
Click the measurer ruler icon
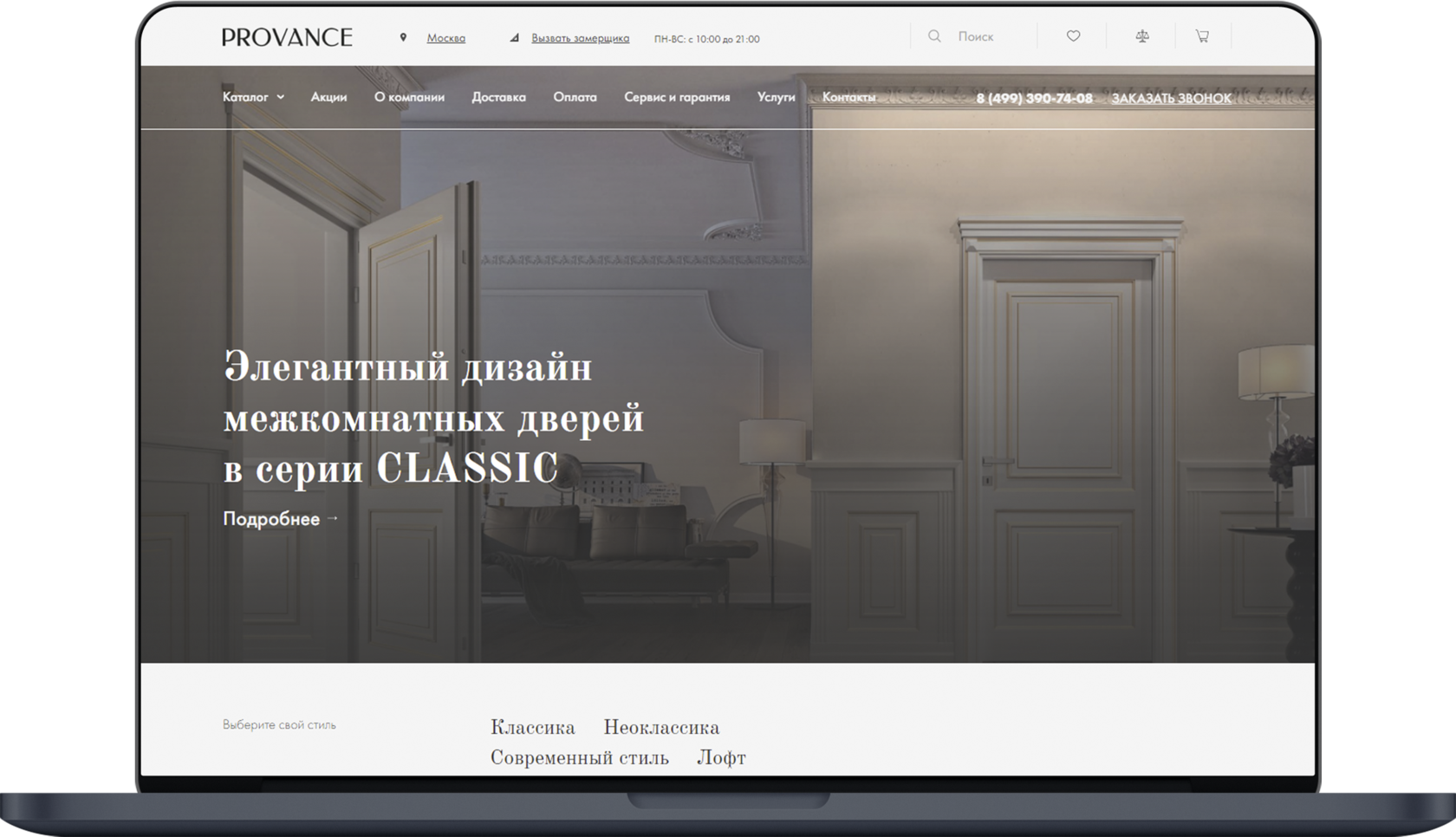(514, 38)
